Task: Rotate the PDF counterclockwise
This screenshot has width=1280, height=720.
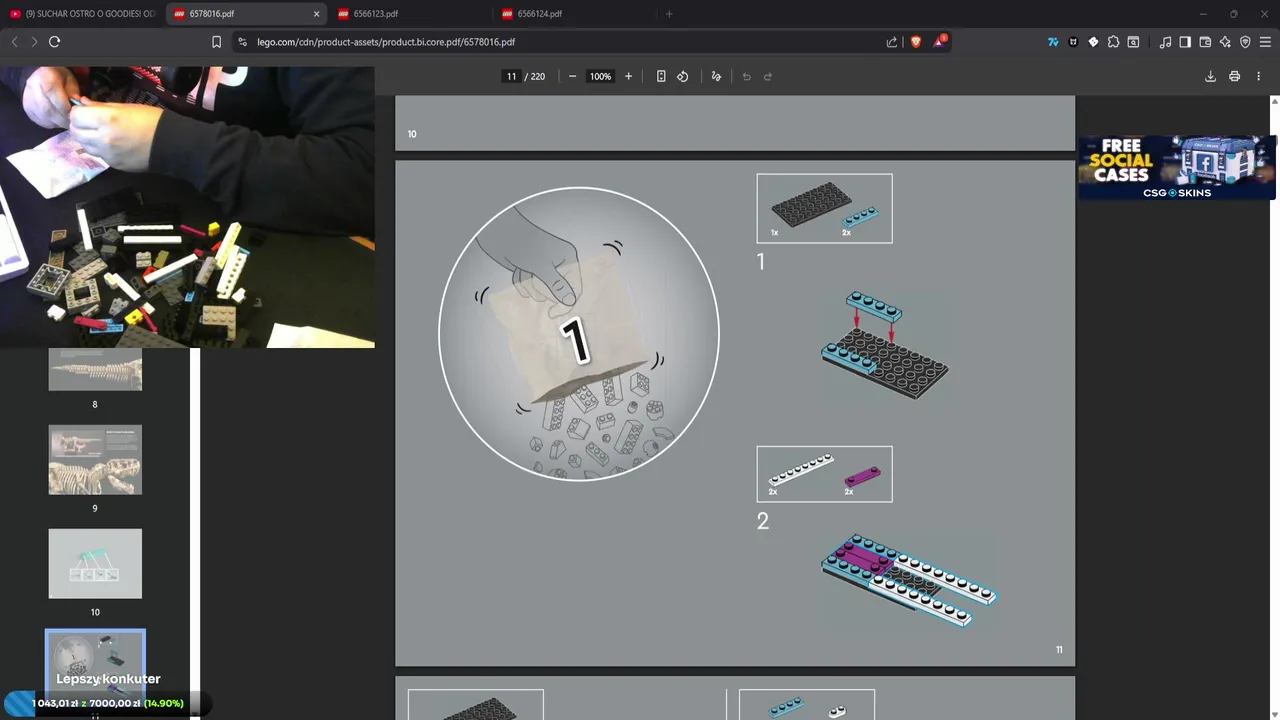Action: 683,76
